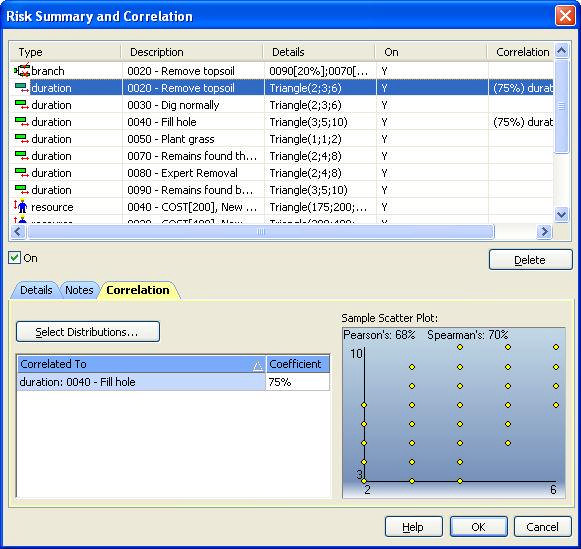The width and height of the screenshot is (581, 549).
Task: Click the 75% coefficient cell
Action: tap(298, 382)
